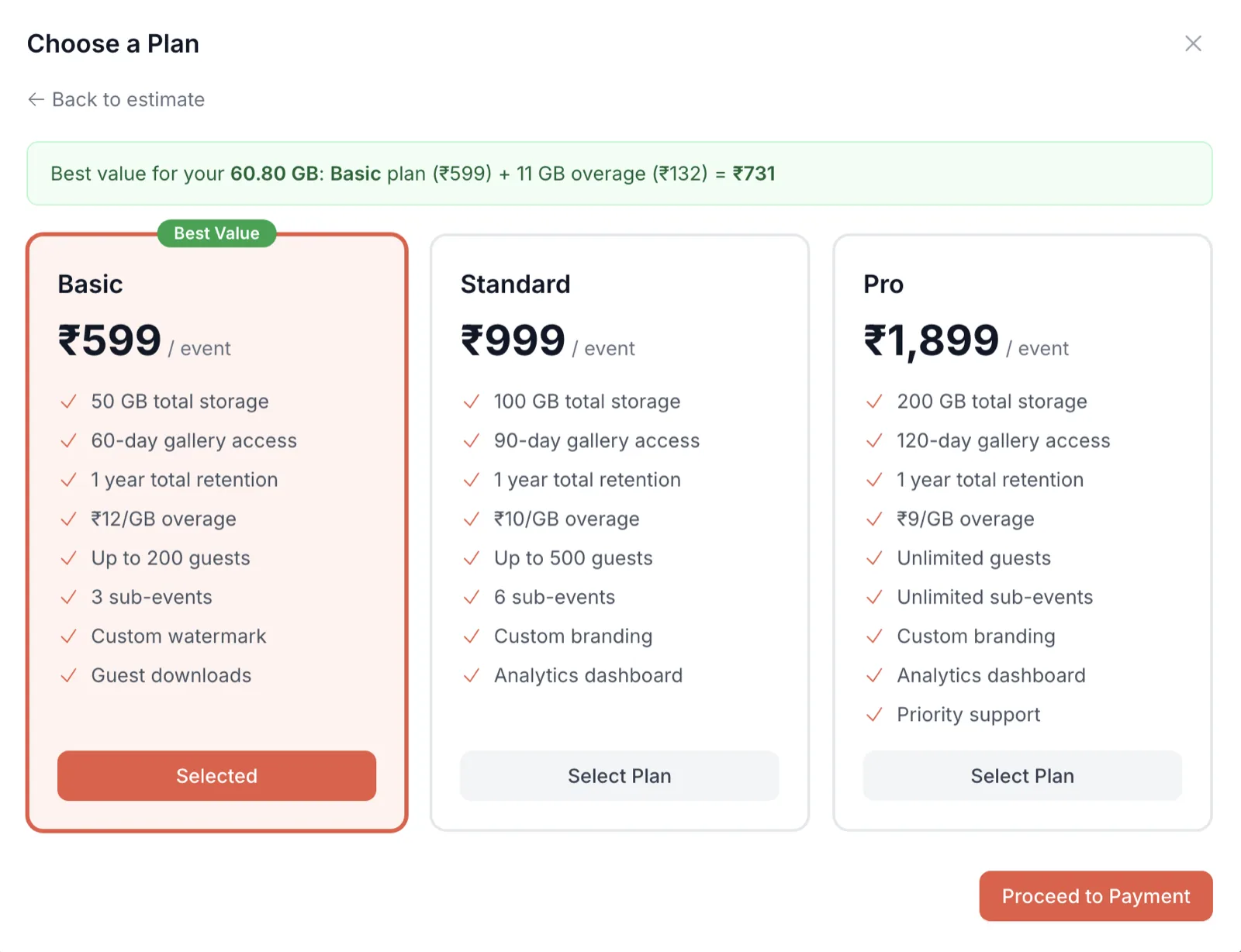Click the checkmark next to "₹9/GB overage"
Viewport: 1241px width, 952px height.
pos(875,519)
